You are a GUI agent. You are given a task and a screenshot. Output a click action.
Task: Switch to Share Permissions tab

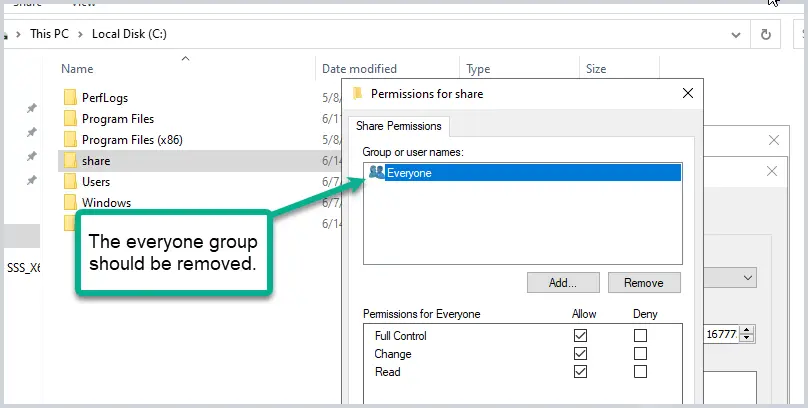(399, 126)
